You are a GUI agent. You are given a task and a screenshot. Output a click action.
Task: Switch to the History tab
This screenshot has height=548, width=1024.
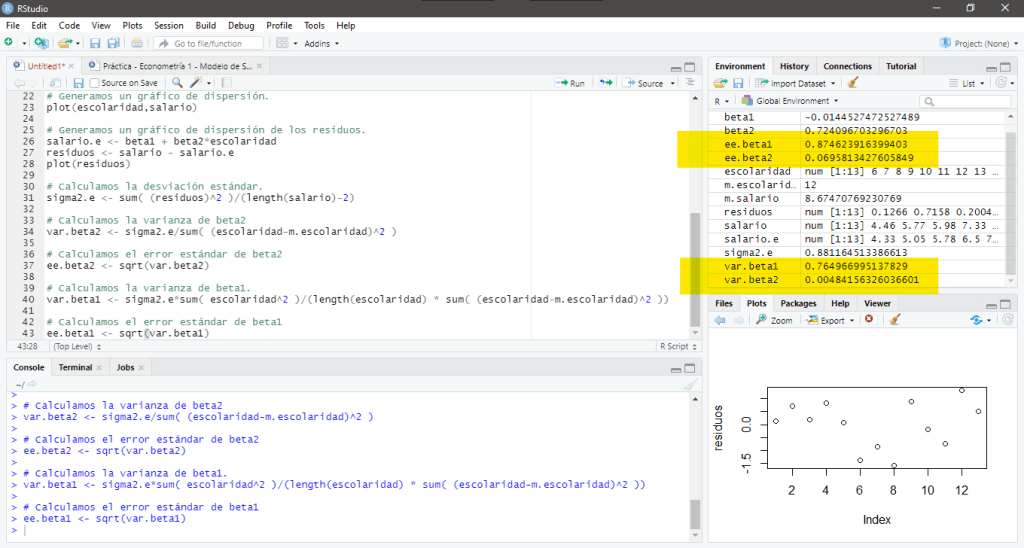point(794,66)
